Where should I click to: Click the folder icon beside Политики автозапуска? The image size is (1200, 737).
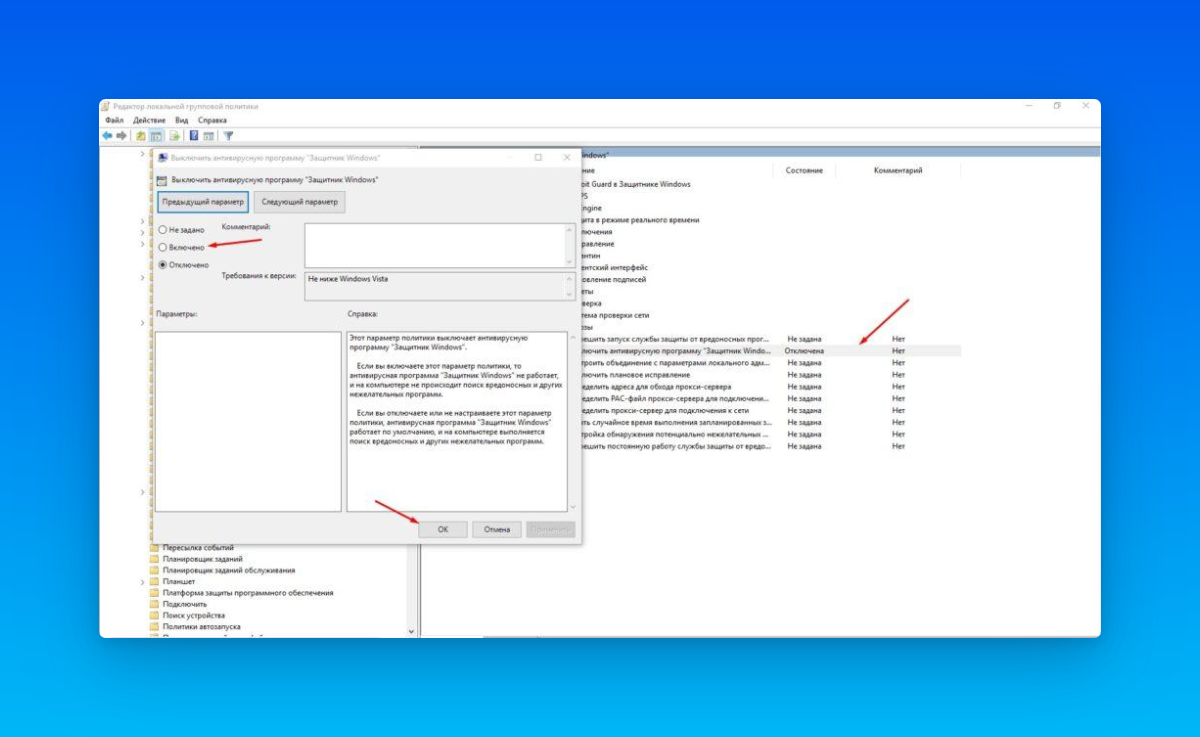coord(155,626)
